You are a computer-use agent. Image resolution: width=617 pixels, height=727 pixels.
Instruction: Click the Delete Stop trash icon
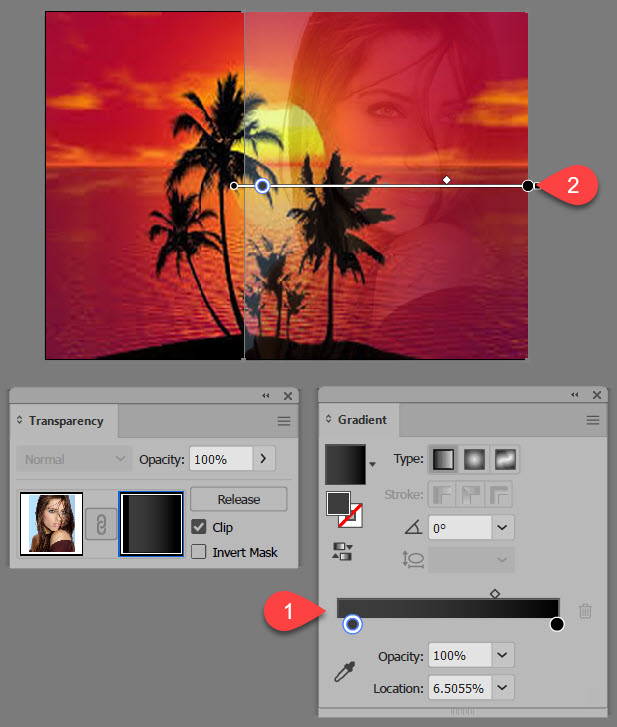pyautogui.click(x=585, y=611)
